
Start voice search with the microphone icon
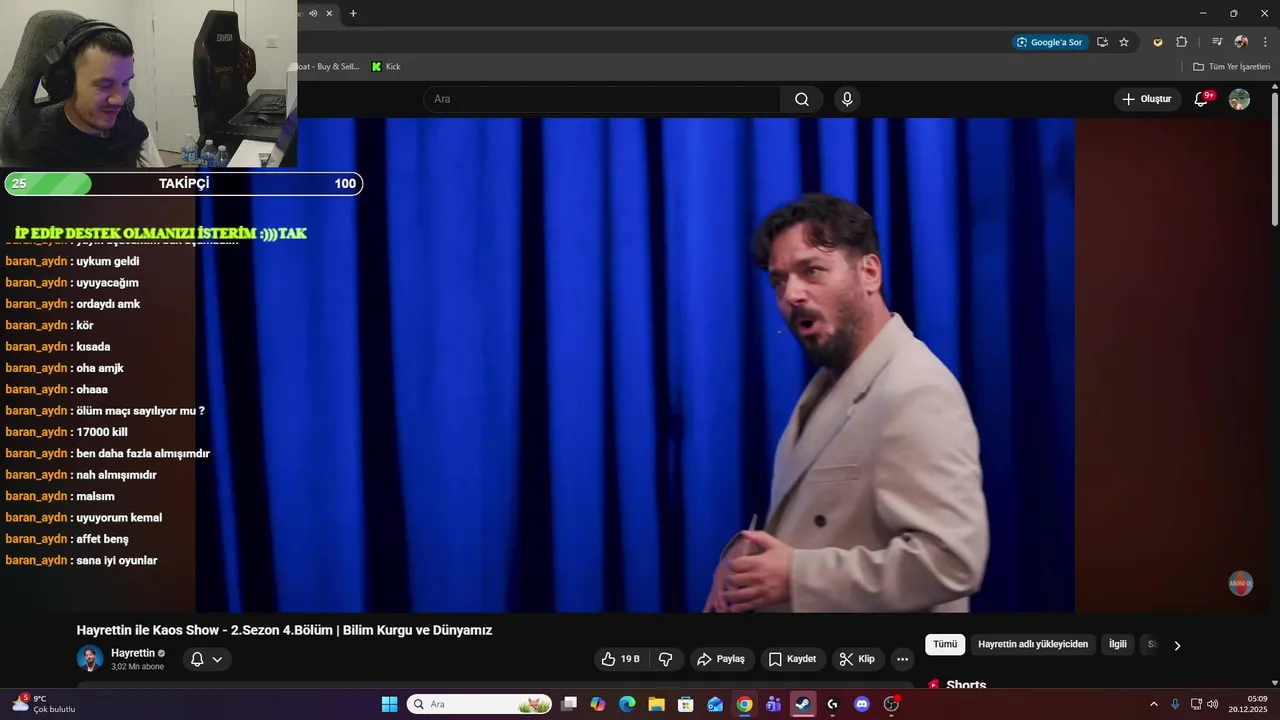[x=847, y=99]
